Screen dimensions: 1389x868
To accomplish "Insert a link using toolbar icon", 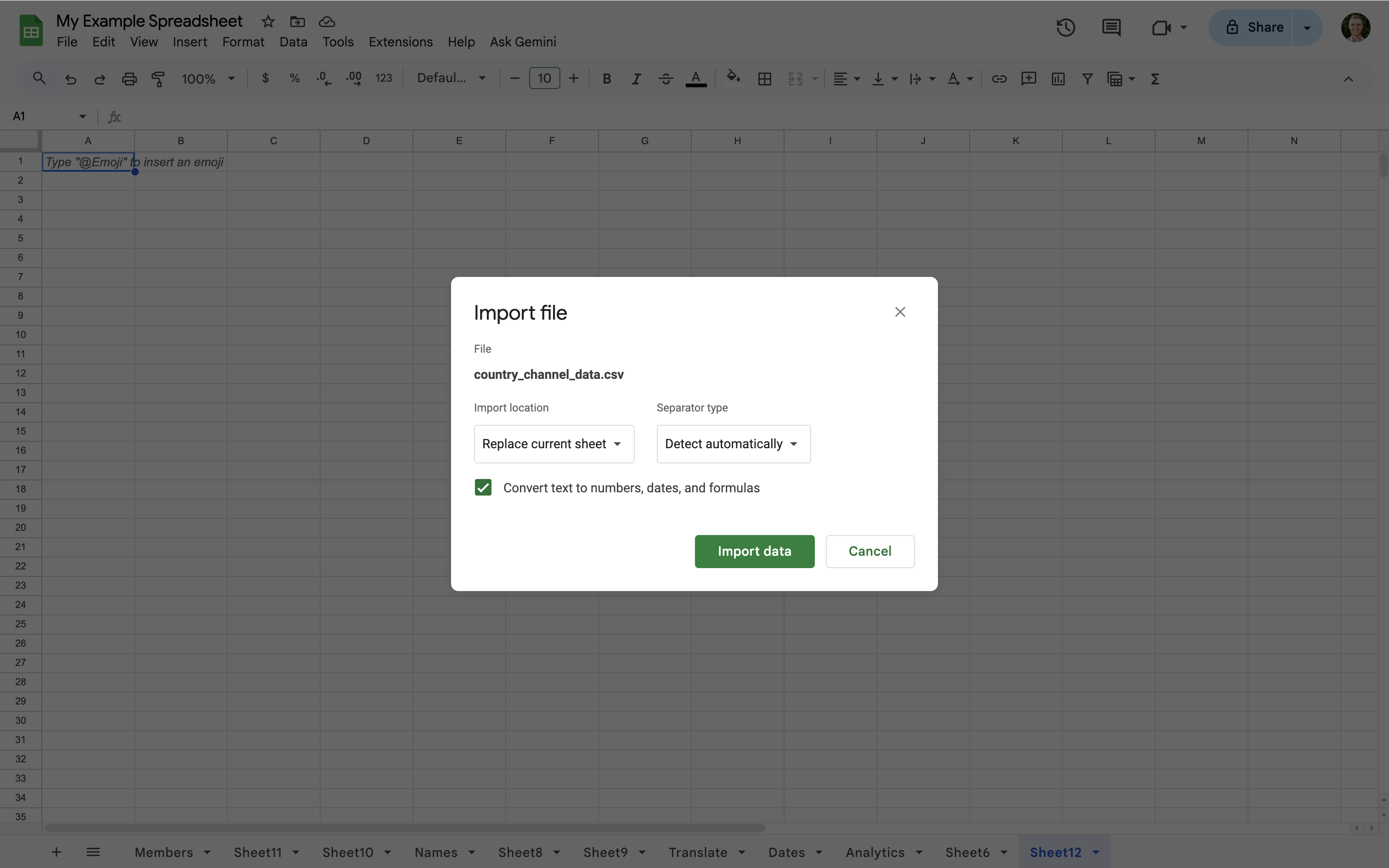I will tap(998, 79).
